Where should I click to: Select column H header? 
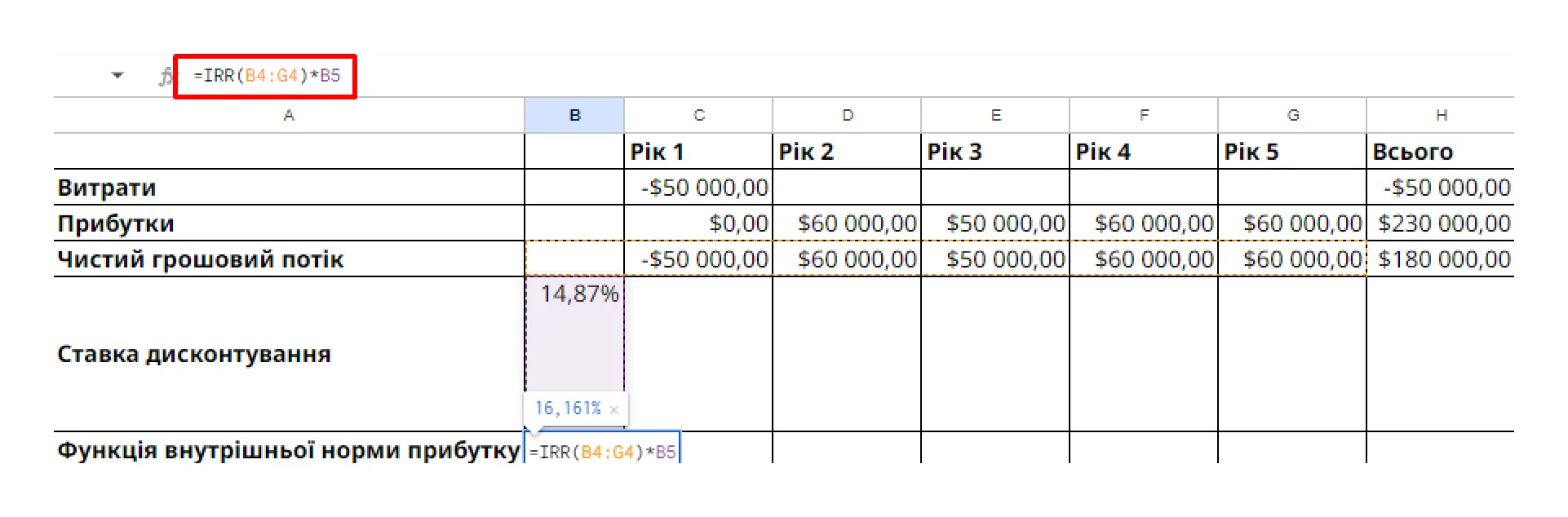coord(1441,115)
